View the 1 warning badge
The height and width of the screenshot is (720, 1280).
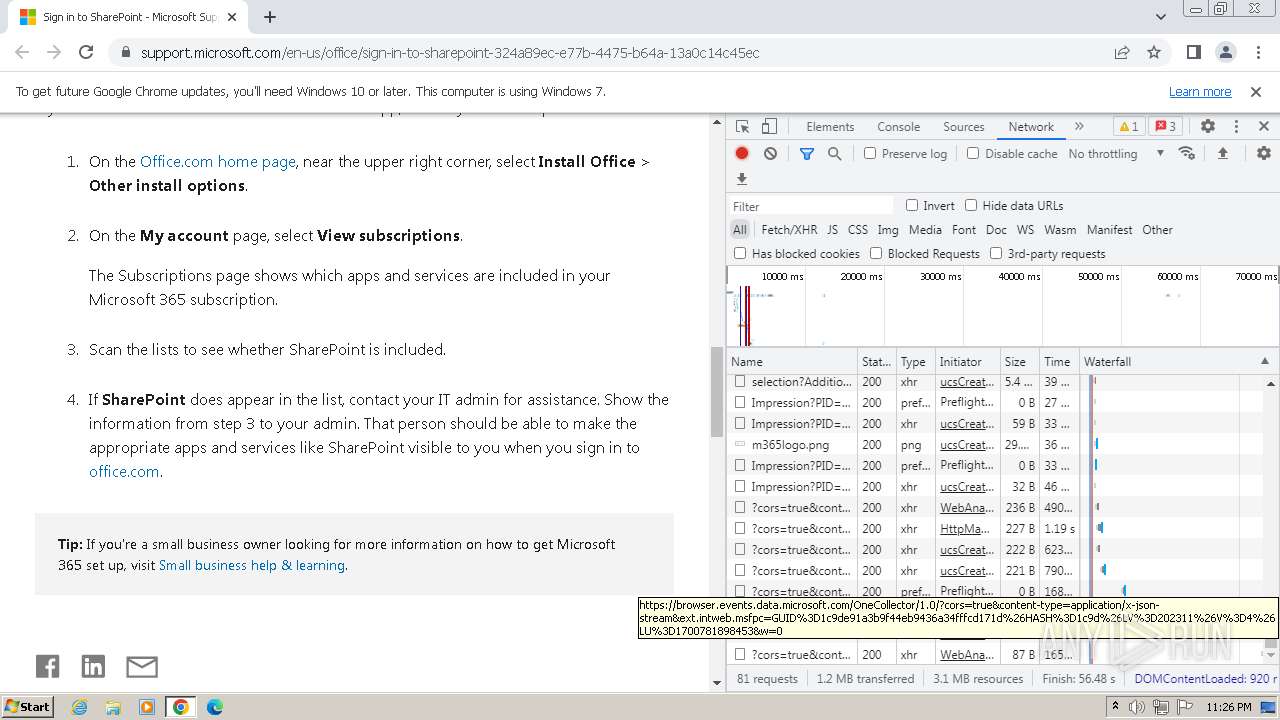[x=1129, y=127]
